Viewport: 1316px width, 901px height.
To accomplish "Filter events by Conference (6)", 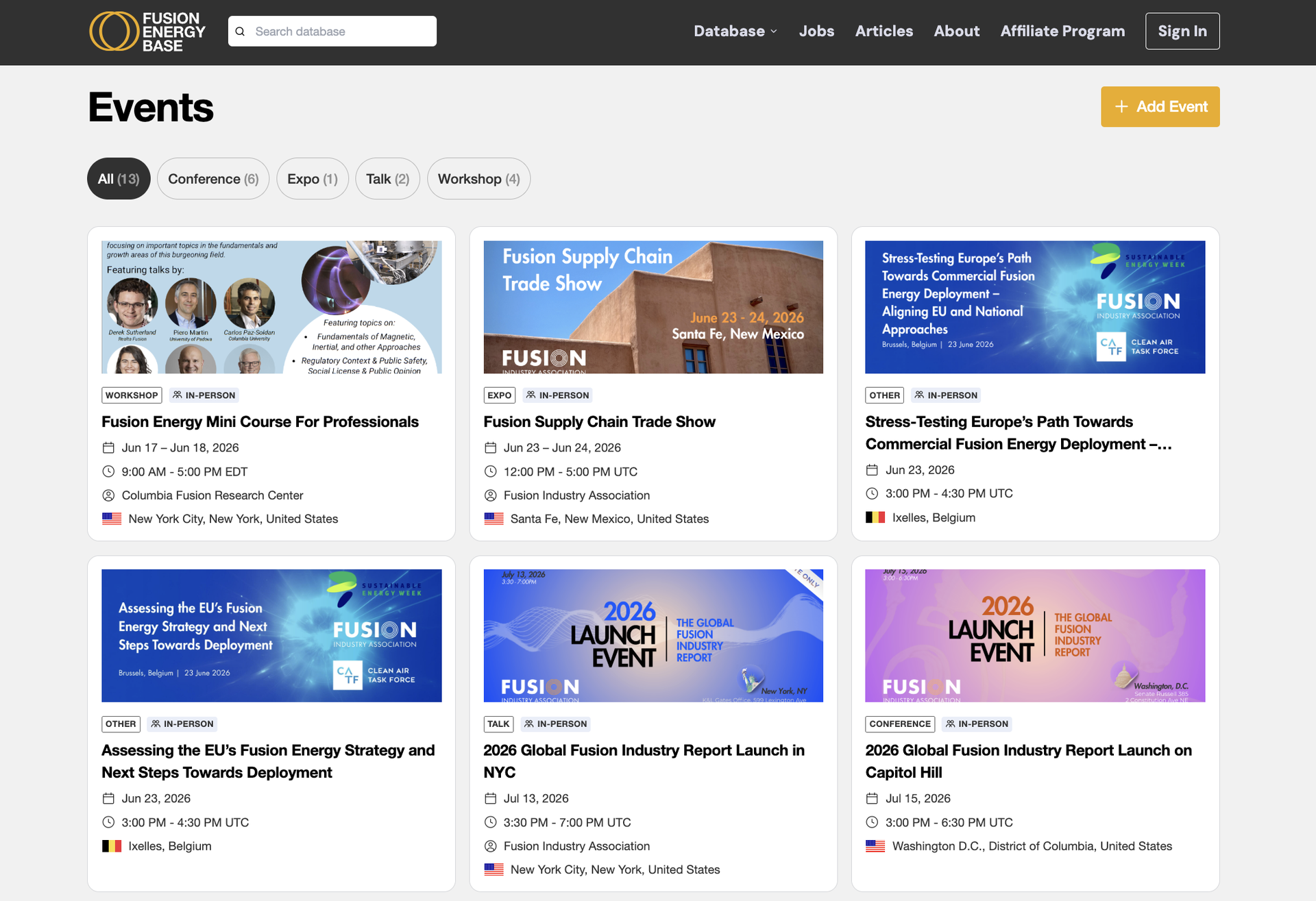I will tap(213, 179).
